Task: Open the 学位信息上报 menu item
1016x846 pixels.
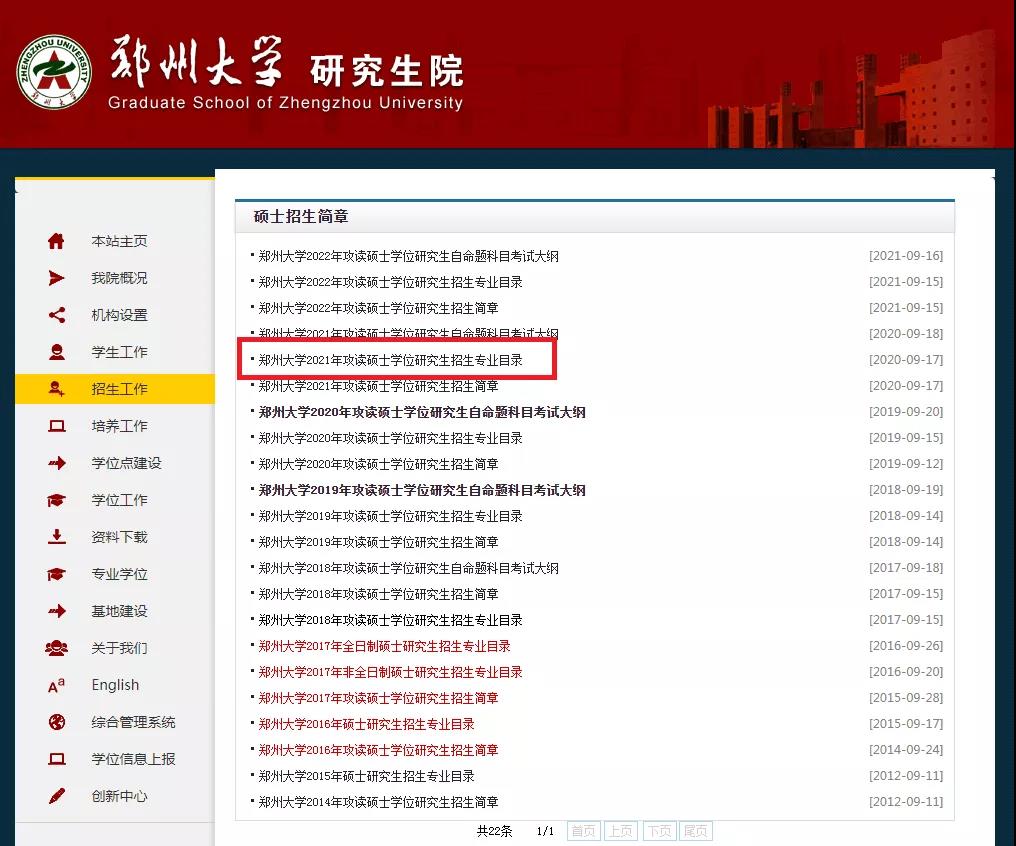Action: pos(133,759)
